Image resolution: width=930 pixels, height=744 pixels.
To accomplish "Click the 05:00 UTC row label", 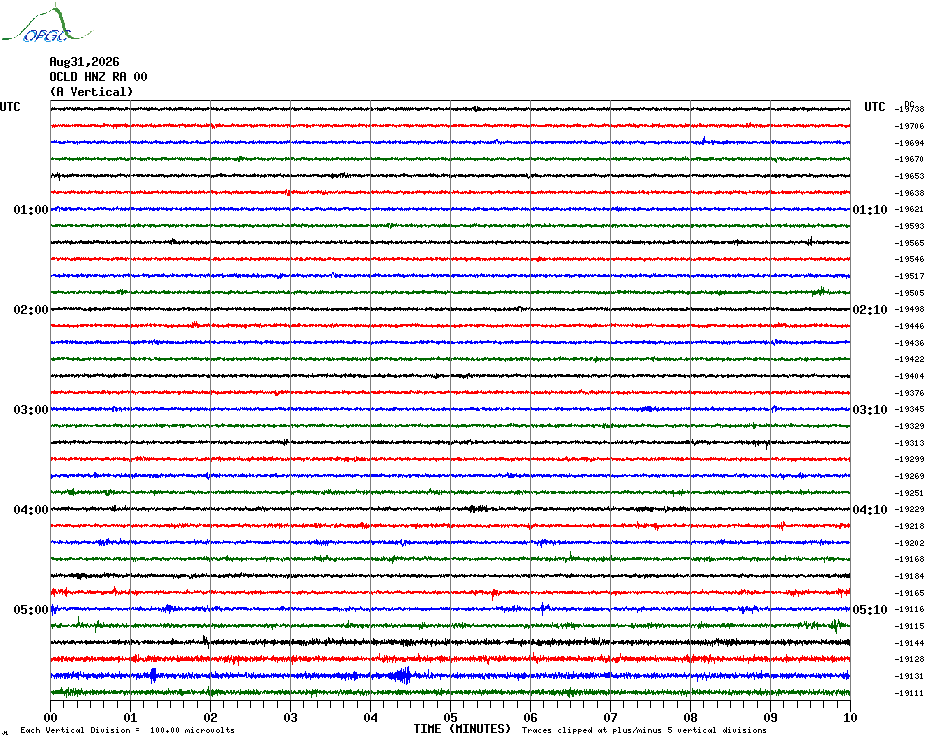I will point(31,609).
